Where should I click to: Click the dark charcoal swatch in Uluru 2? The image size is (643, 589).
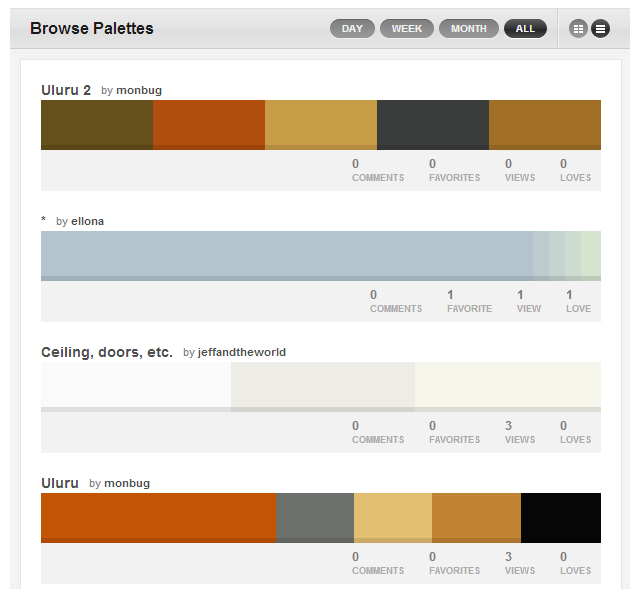click(x=432, y=124)
